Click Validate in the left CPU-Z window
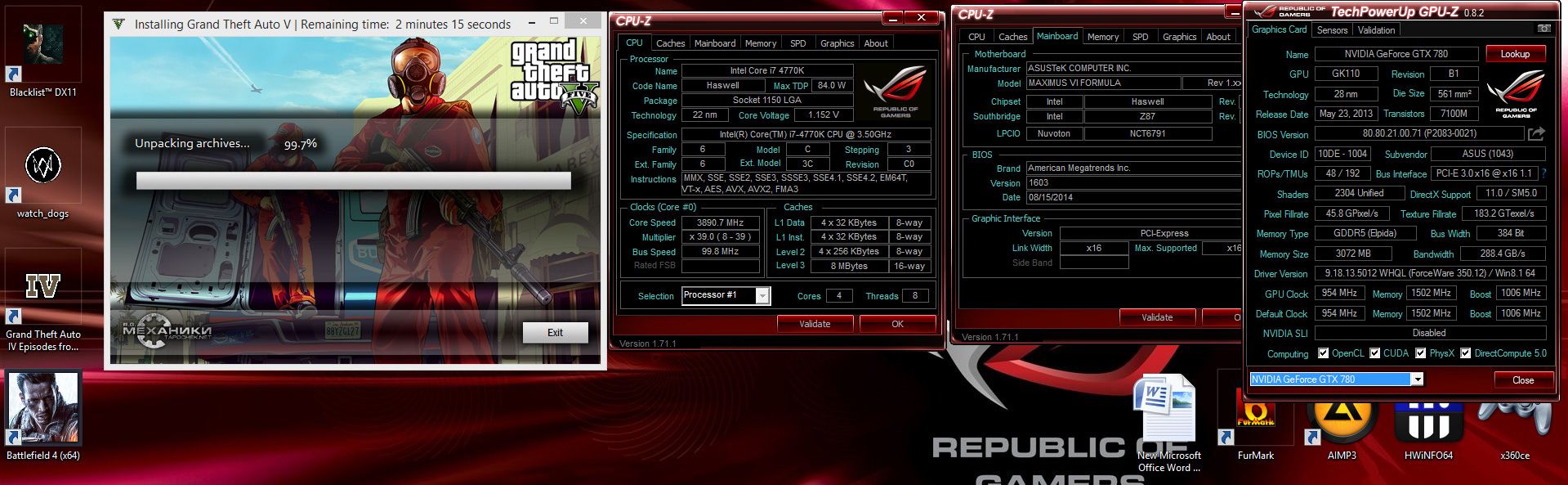Viewport: 1568px width, 485px height. 815,324
